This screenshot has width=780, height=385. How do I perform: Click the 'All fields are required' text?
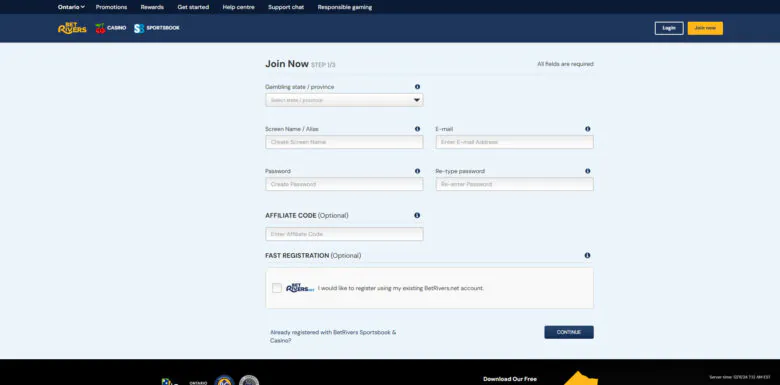point(565,64)
